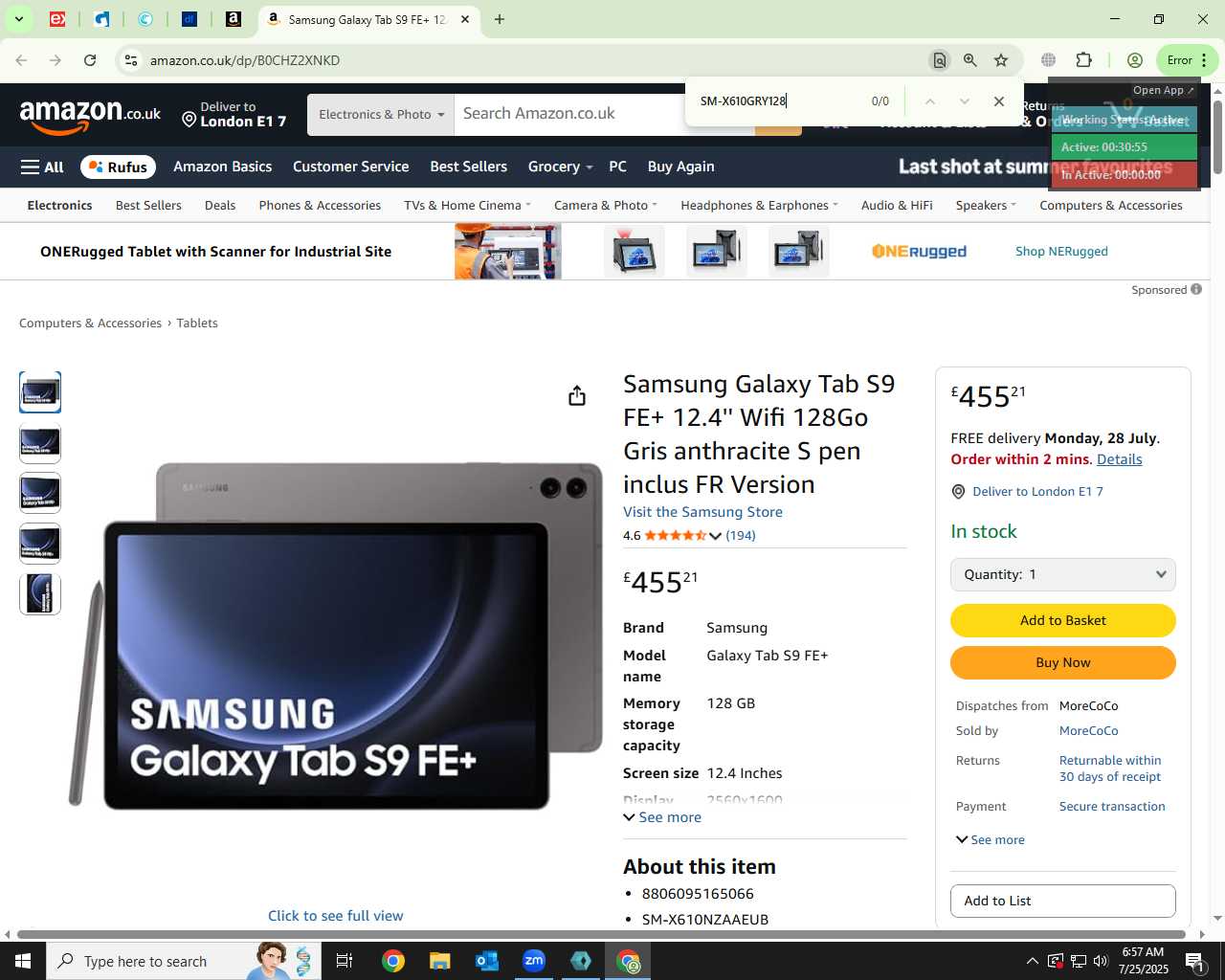
Task: Open TVs & Home Cinema submenu
Action: [467, 205]
